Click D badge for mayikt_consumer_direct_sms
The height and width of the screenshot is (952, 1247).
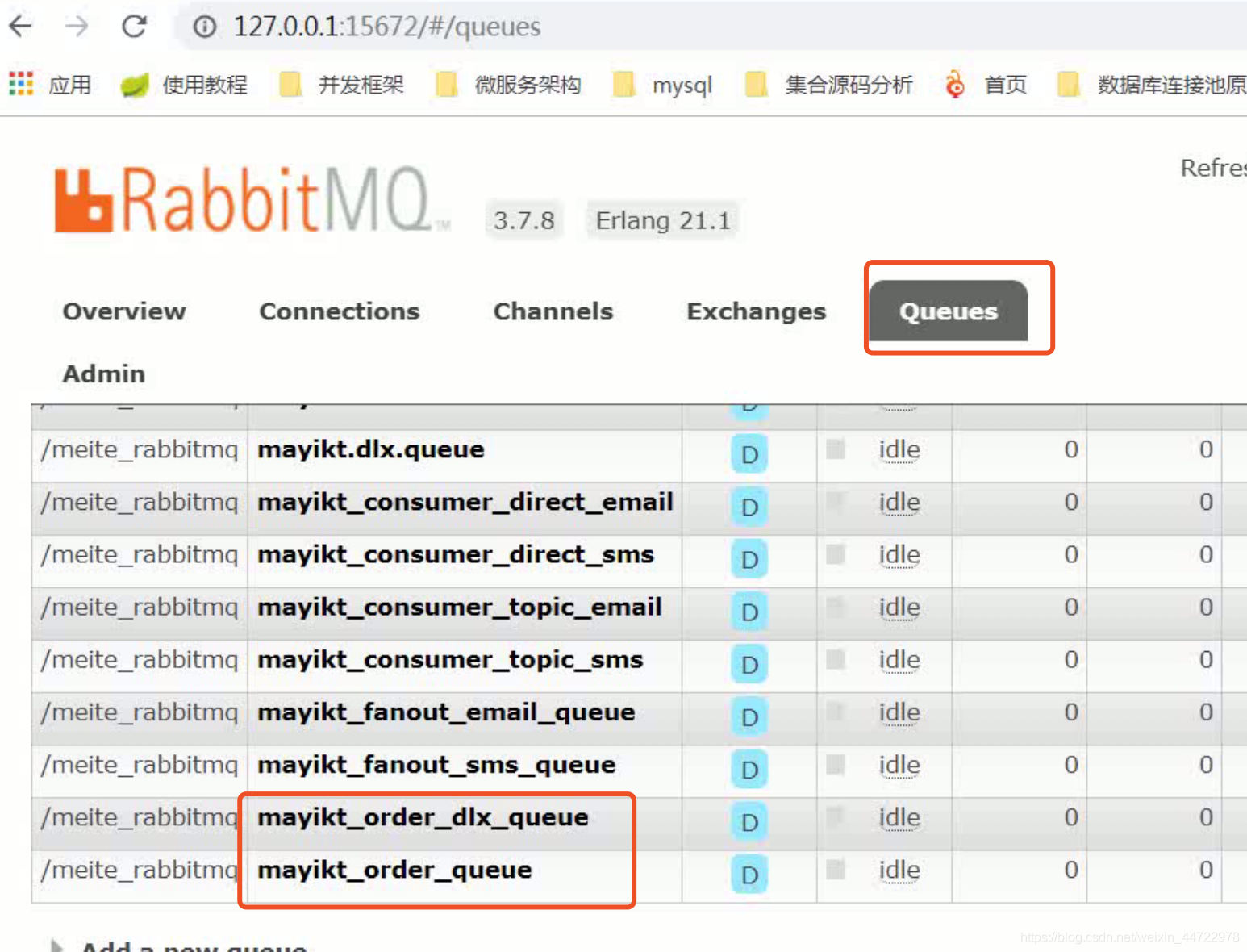pos(749,559)
